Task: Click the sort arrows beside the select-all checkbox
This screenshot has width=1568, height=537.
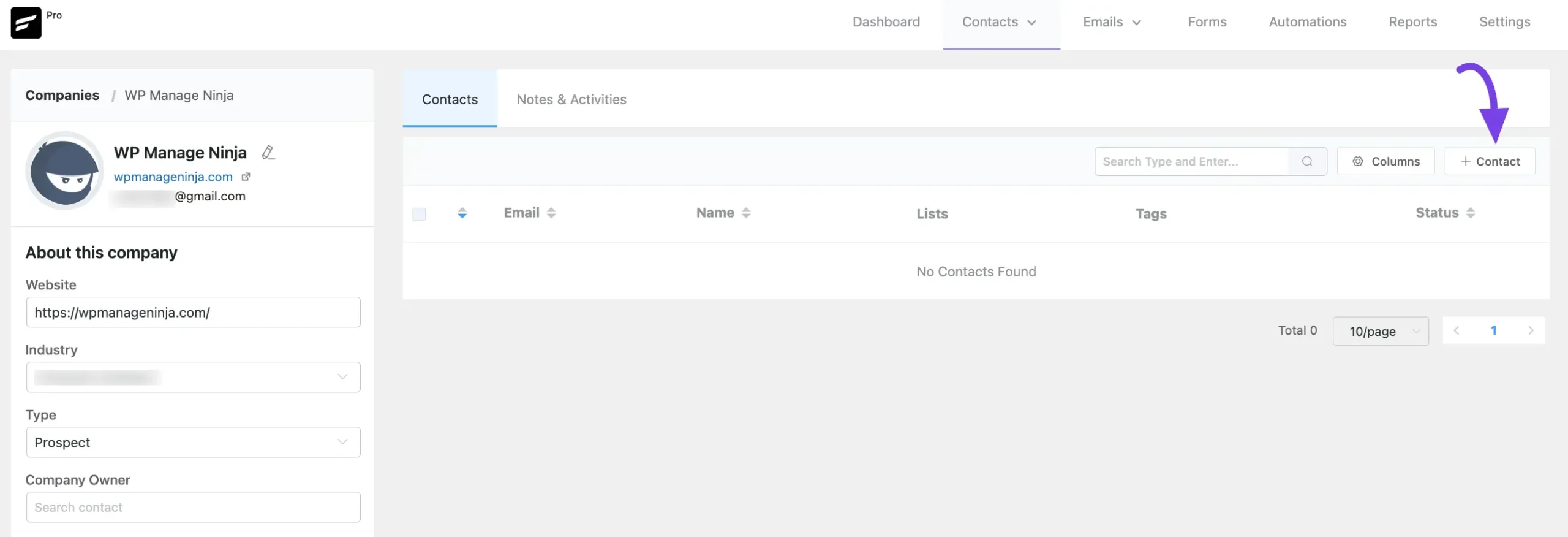Action: (x=462, y=213)
